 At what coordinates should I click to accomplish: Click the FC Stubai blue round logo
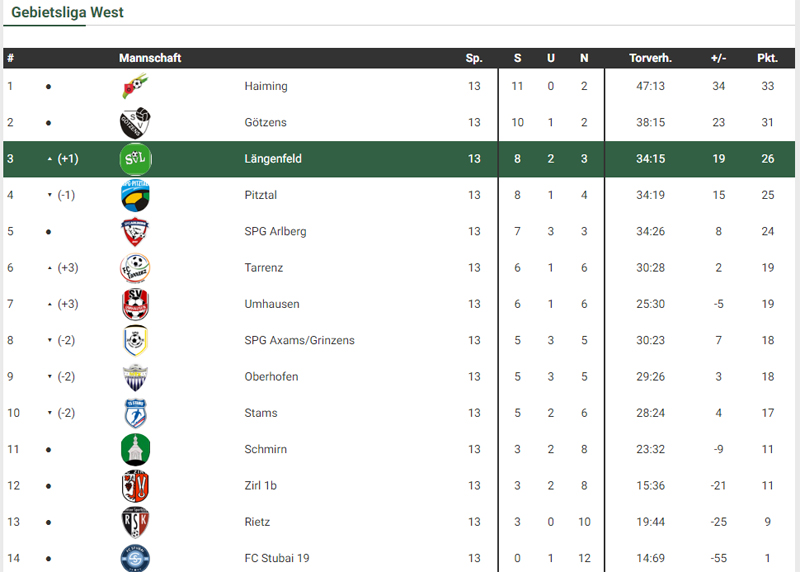point(135,558)
